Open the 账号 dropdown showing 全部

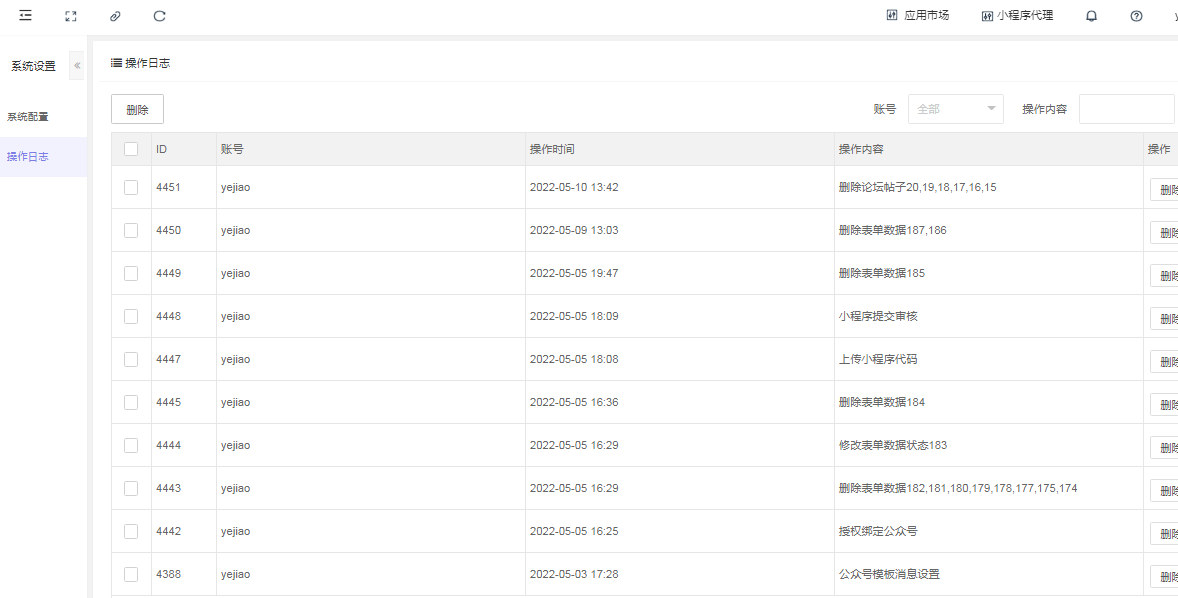point(955,109)
